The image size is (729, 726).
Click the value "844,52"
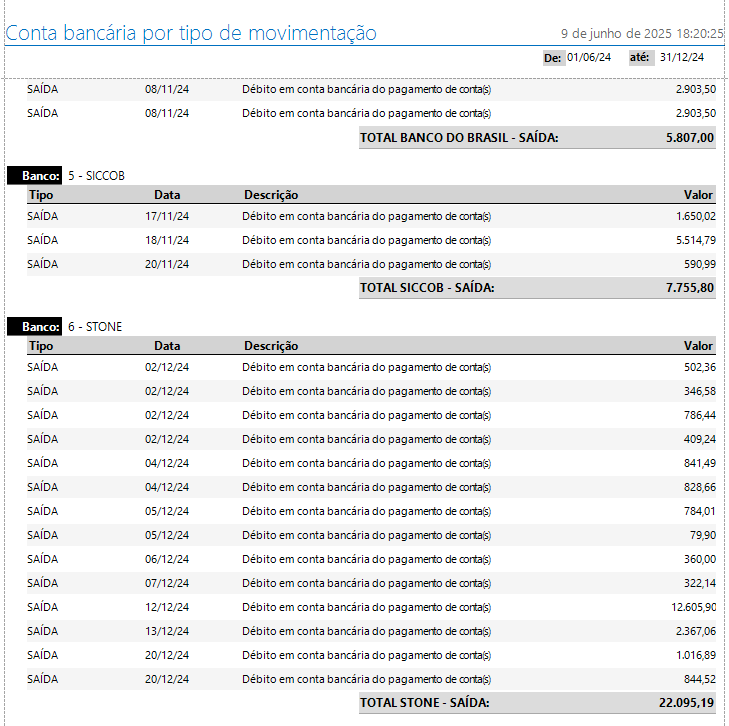click(700, 680)
